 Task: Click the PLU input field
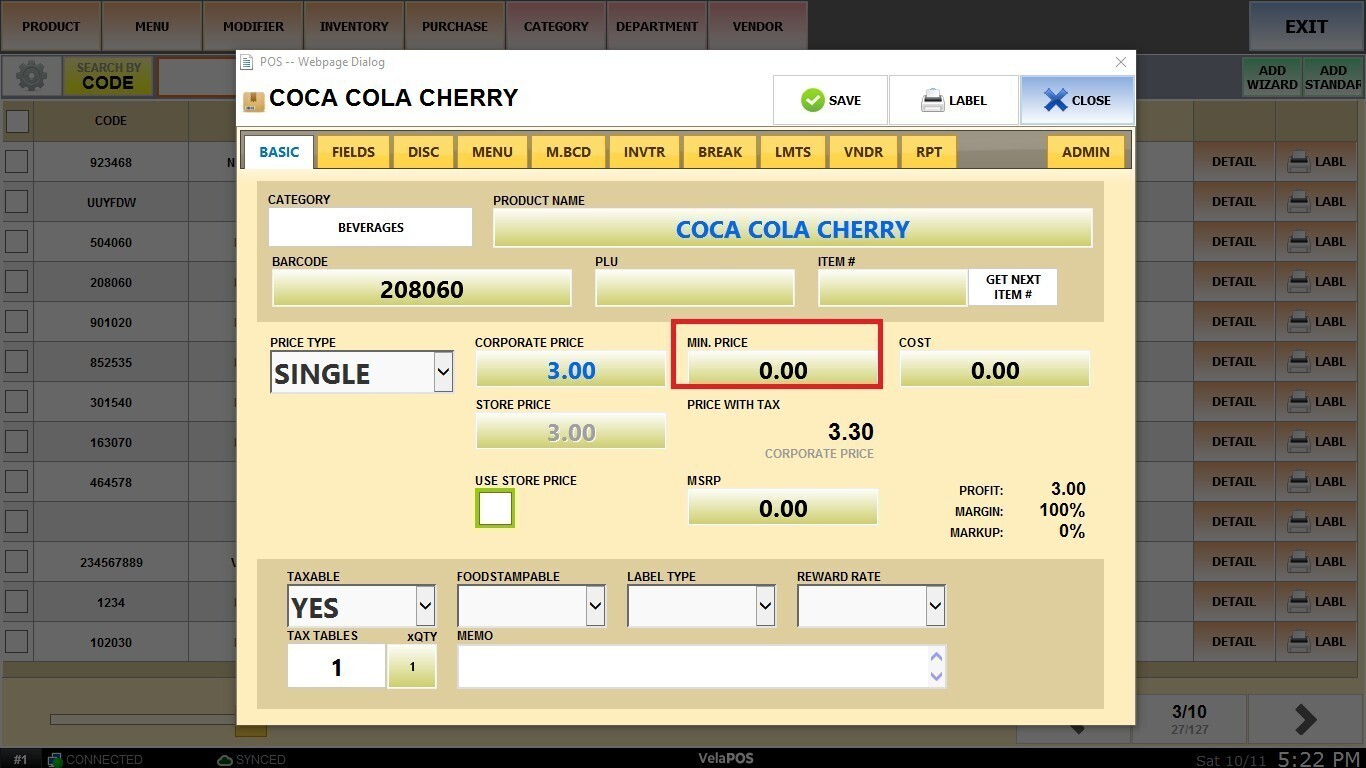(695, 288)
